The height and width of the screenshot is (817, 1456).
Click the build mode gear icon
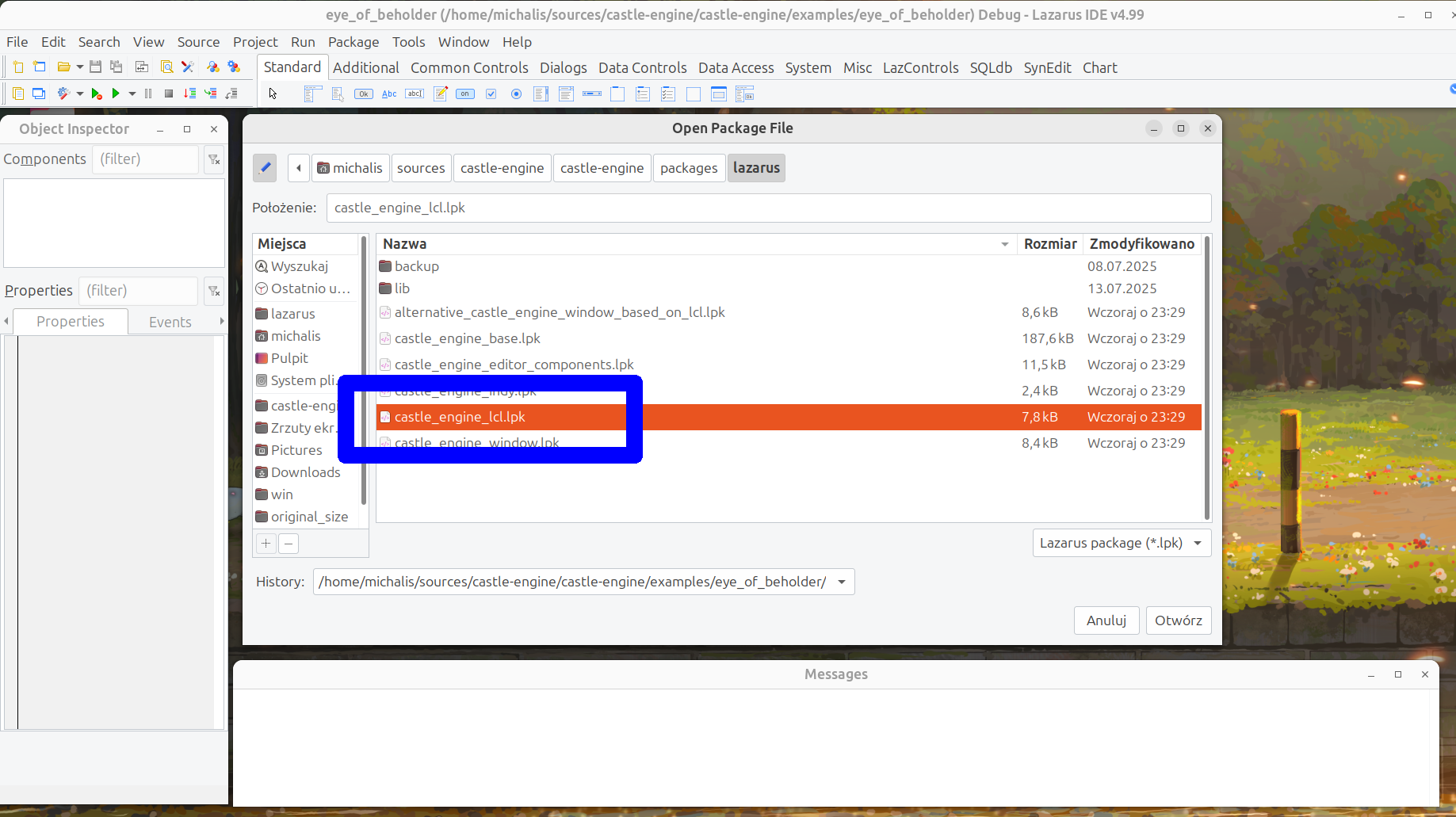[x=64, y=94]
